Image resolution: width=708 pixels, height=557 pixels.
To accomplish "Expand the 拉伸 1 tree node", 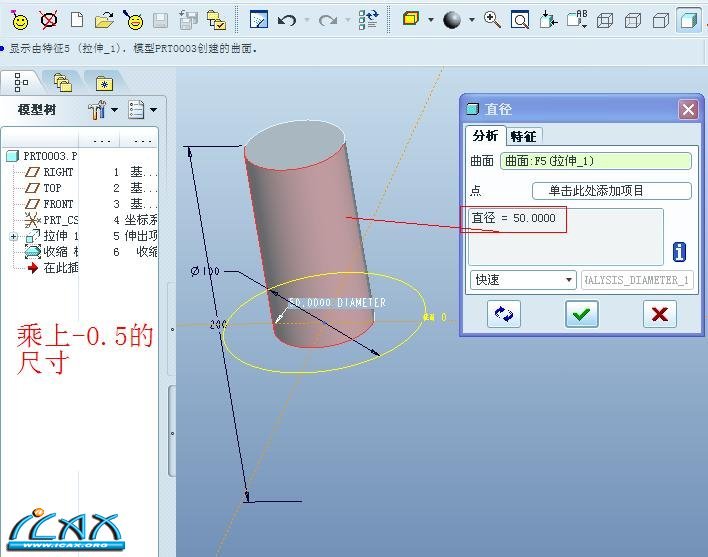I will tap(13, 236).
